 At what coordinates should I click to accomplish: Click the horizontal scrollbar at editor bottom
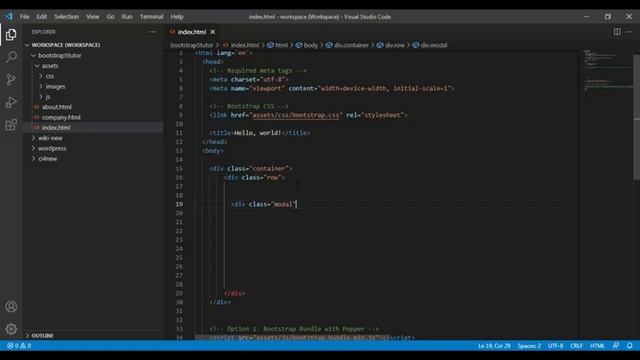(293, 338)
